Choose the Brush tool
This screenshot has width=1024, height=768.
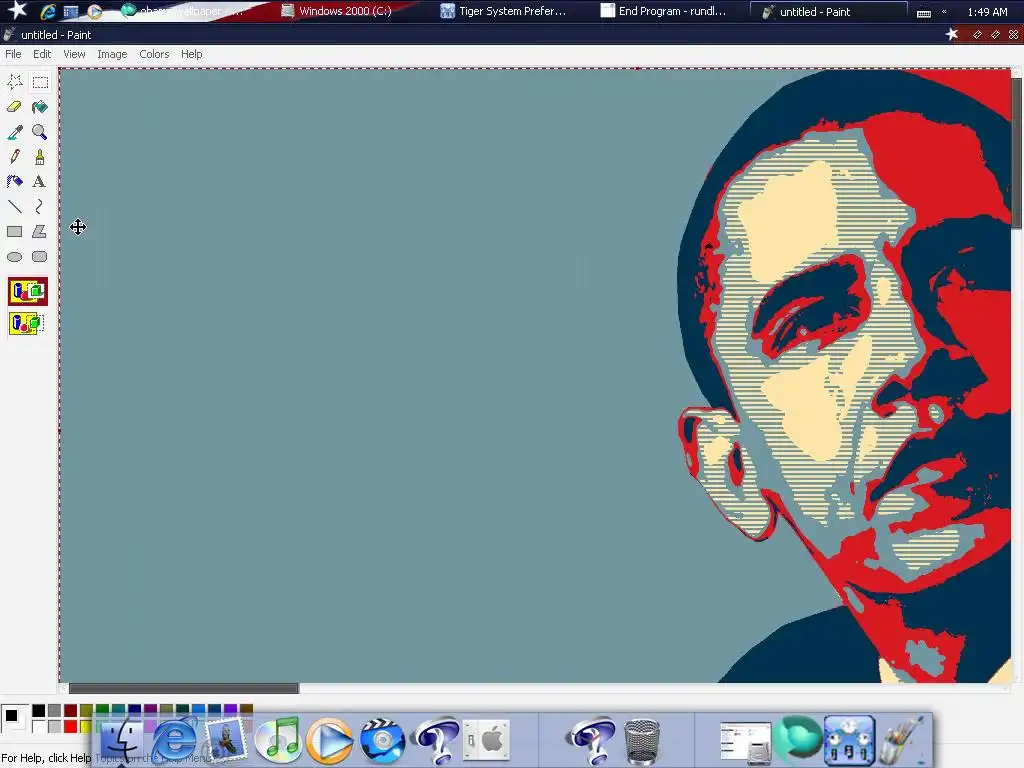pyautogui.click(x=40, y=157)
